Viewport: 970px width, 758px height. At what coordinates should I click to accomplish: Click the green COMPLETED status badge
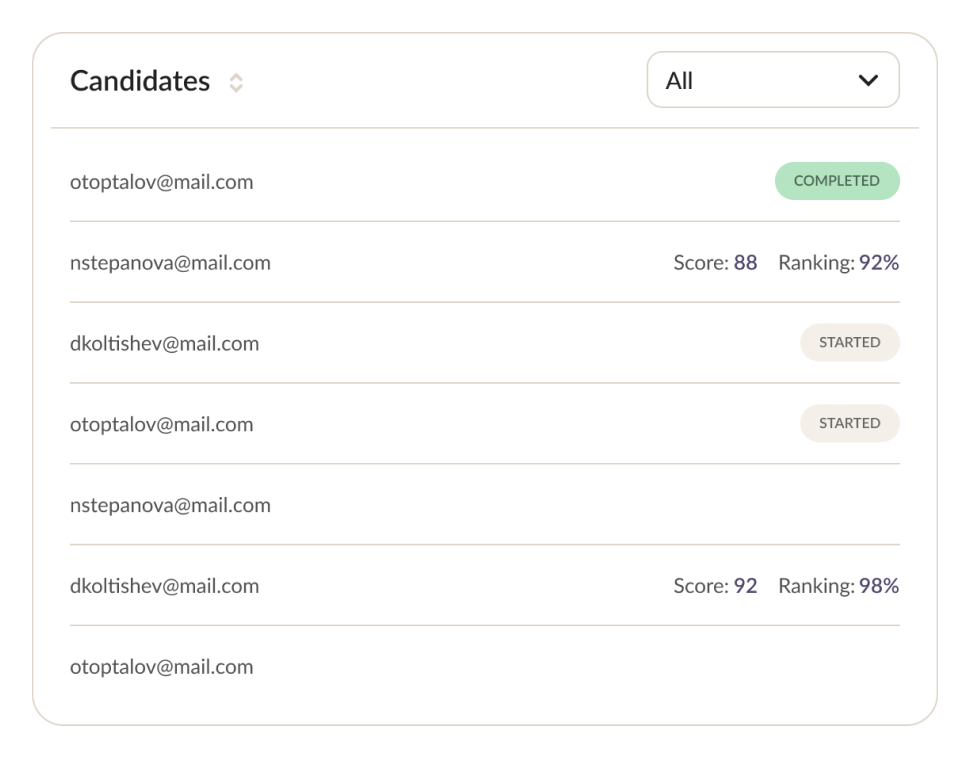(837, 181)
